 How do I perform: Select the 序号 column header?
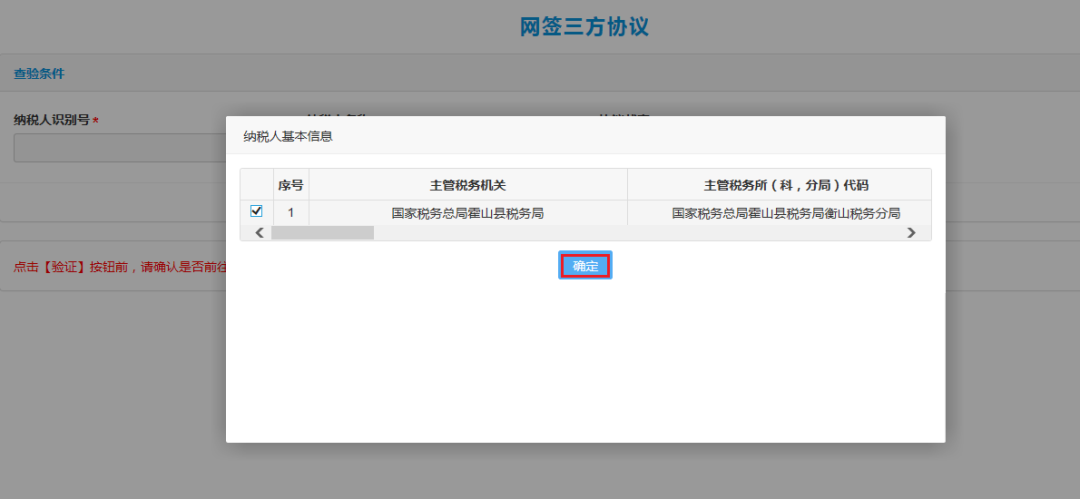pyautogui.click(x=291, y=185)
